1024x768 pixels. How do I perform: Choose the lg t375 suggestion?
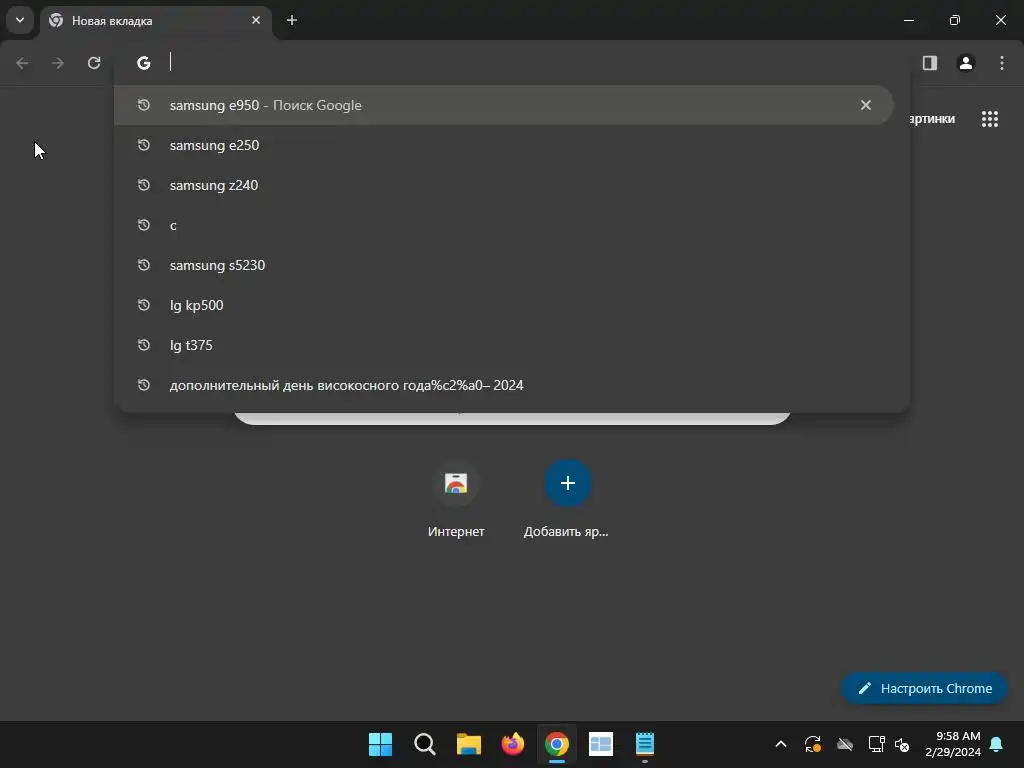504,345
